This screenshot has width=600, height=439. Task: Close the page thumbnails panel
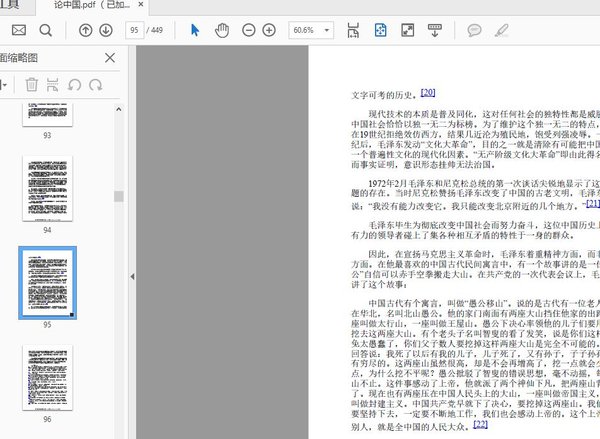[x=111, y=58]
